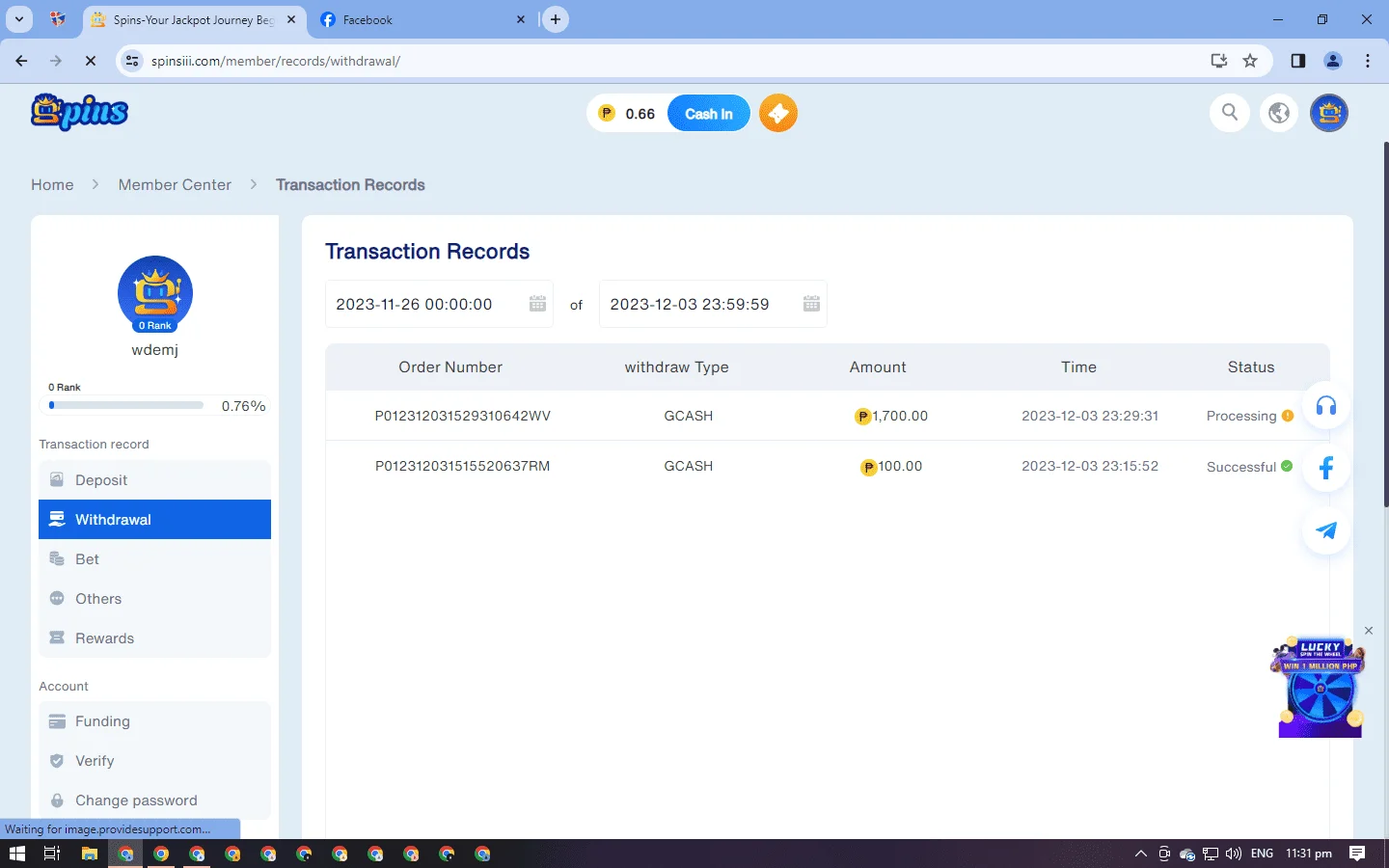Click the Status column header
This screenshot has height=868, width=1389.
point(1251,367)
